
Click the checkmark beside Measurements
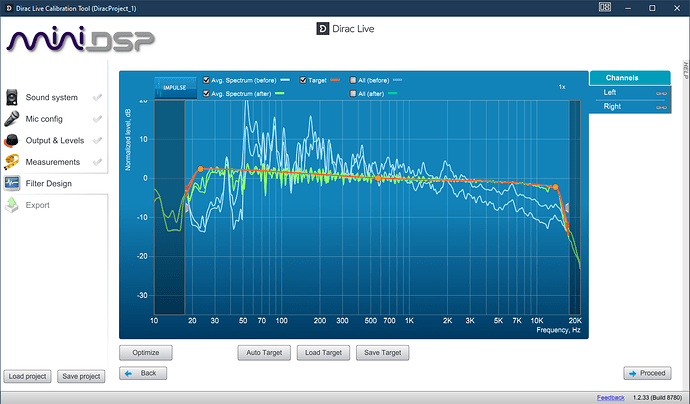pos(97,162)
